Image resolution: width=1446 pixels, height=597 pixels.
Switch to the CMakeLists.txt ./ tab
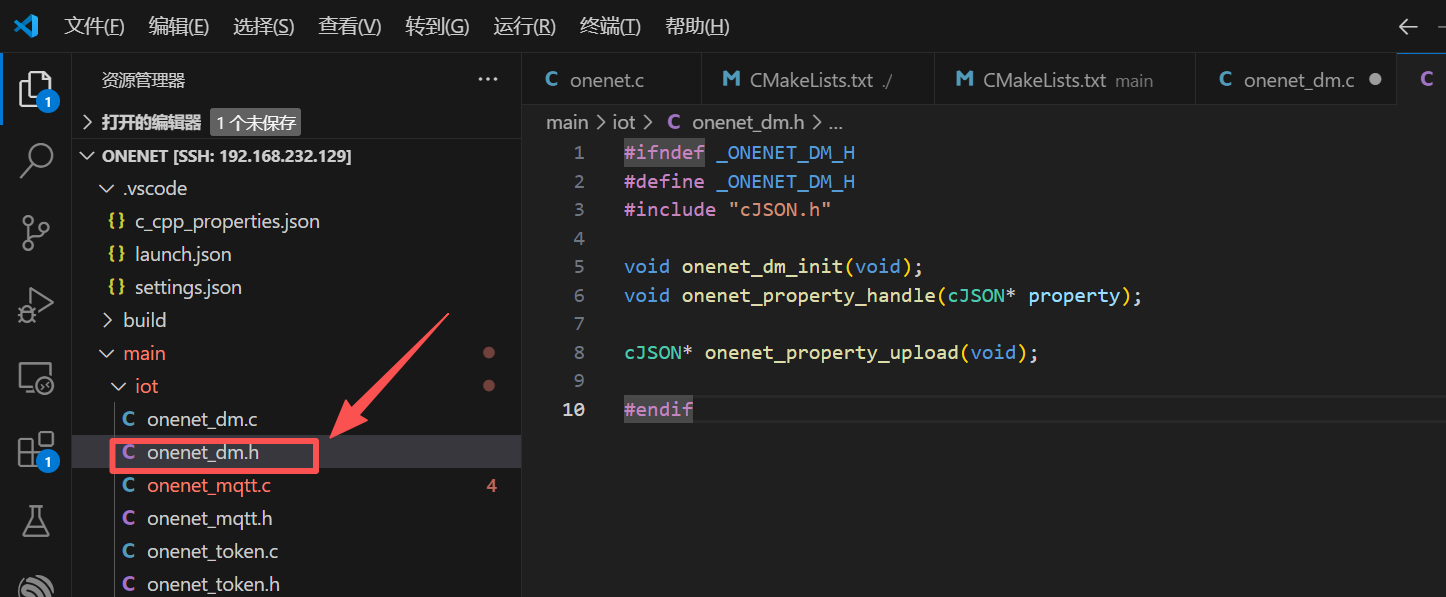[x=817, y=80]
